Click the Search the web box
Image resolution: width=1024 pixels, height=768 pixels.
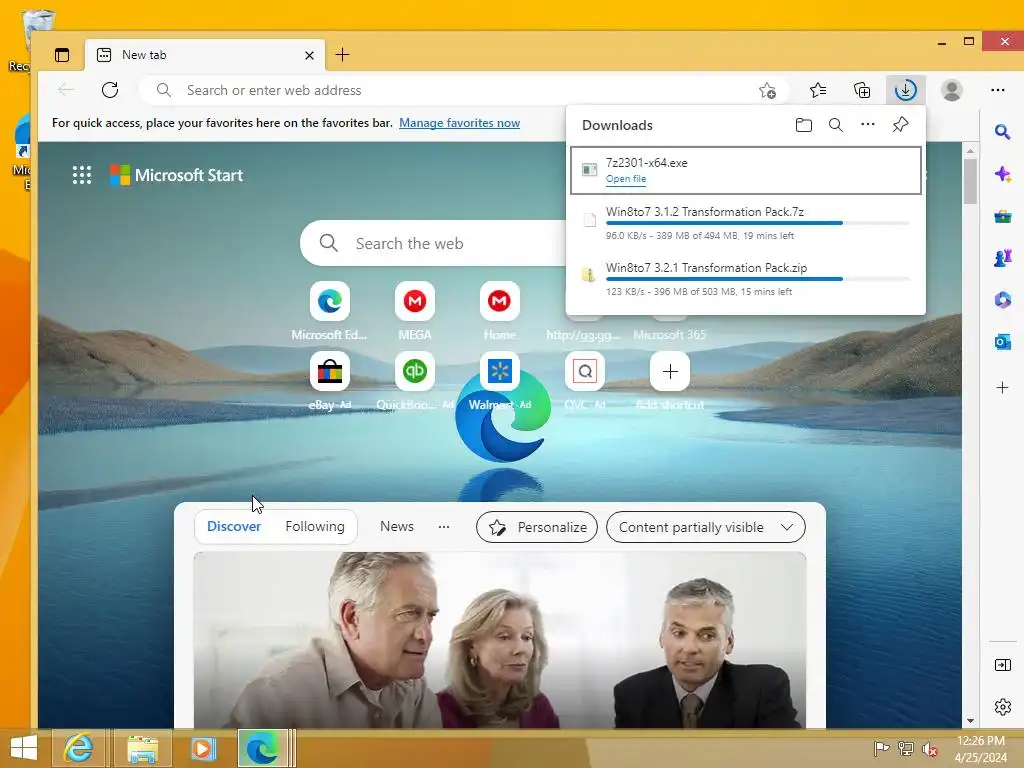click(x=434, y=244)
